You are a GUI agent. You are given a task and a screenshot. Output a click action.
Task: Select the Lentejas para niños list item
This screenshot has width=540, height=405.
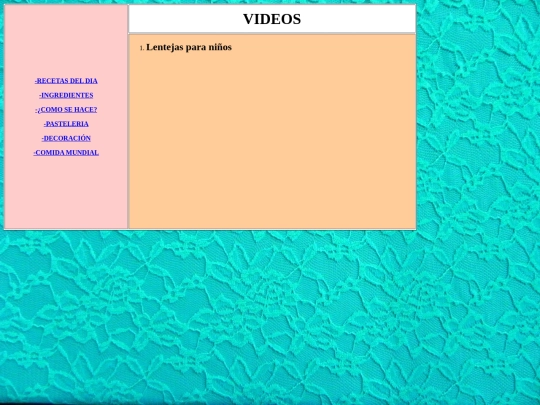[x=189, y=47]
